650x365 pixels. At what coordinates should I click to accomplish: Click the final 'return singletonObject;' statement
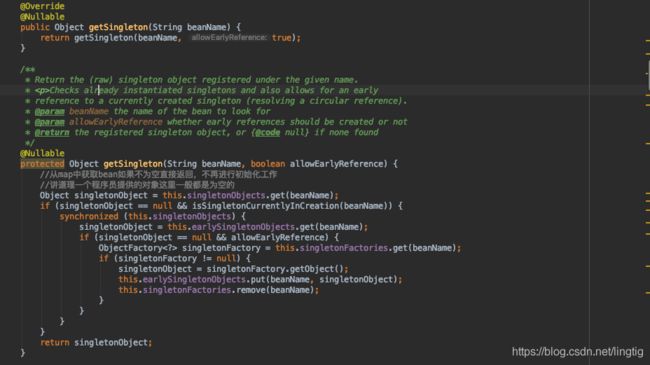(96, 343)
